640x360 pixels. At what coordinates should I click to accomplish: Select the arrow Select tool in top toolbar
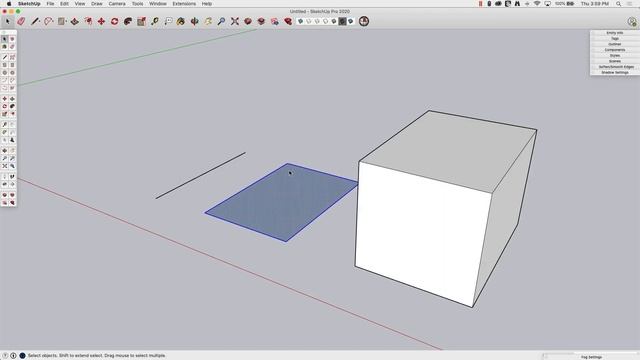pos(7,21)
